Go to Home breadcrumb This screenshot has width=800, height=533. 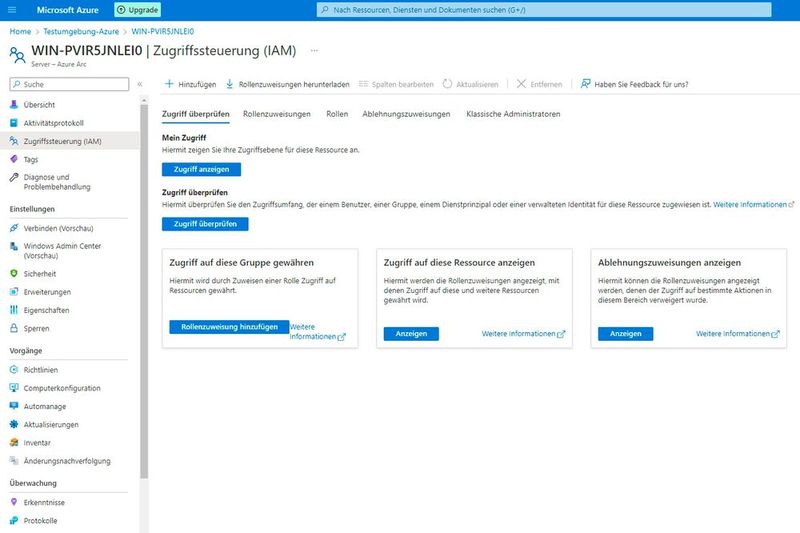pos(20,32)
